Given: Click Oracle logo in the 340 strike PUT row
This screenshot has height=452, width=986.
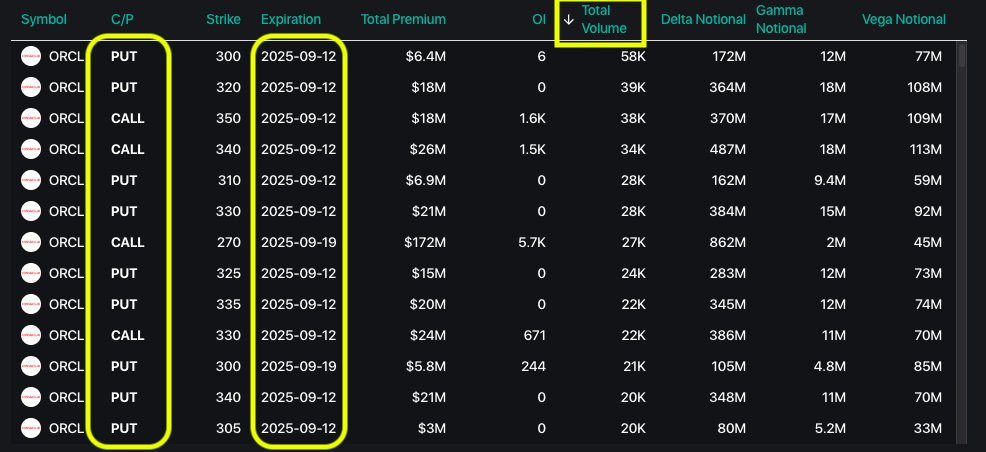Looking at the screenshot, I should (31, 397).
